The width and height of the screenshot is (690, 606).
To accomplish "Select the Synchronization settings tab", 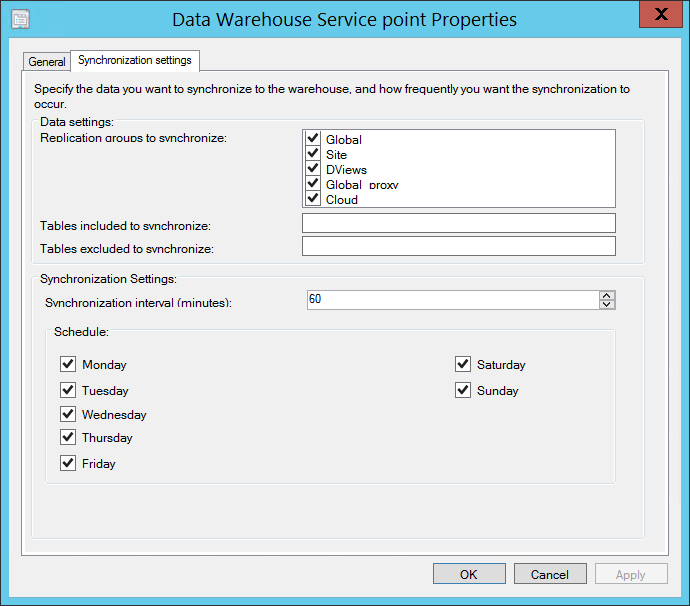I will point(135,61).
